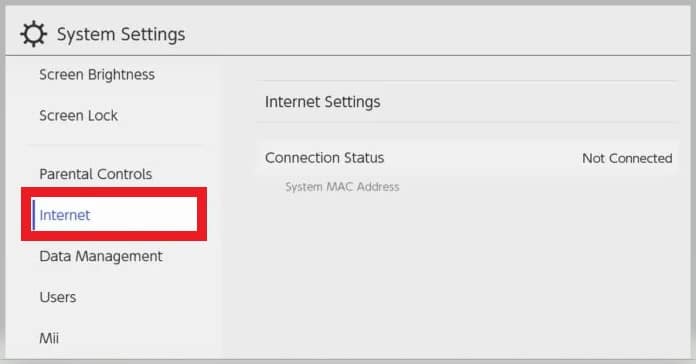This screenshot has width=696, height=364.
Task: Select Screen Brightness in the sidebar
Action: click(97, 75)
